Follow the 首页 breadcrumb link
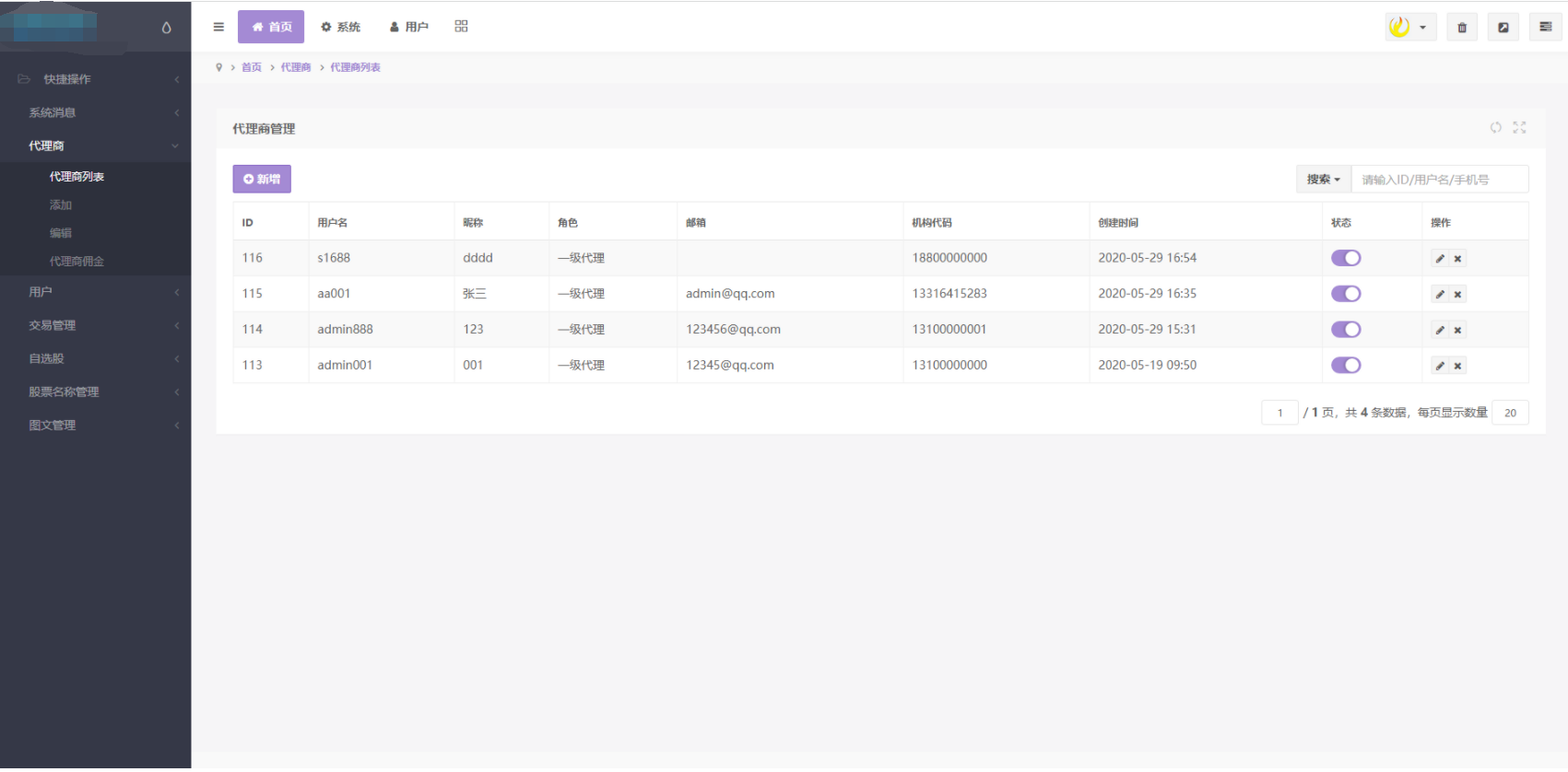 (x=252, y=67)
